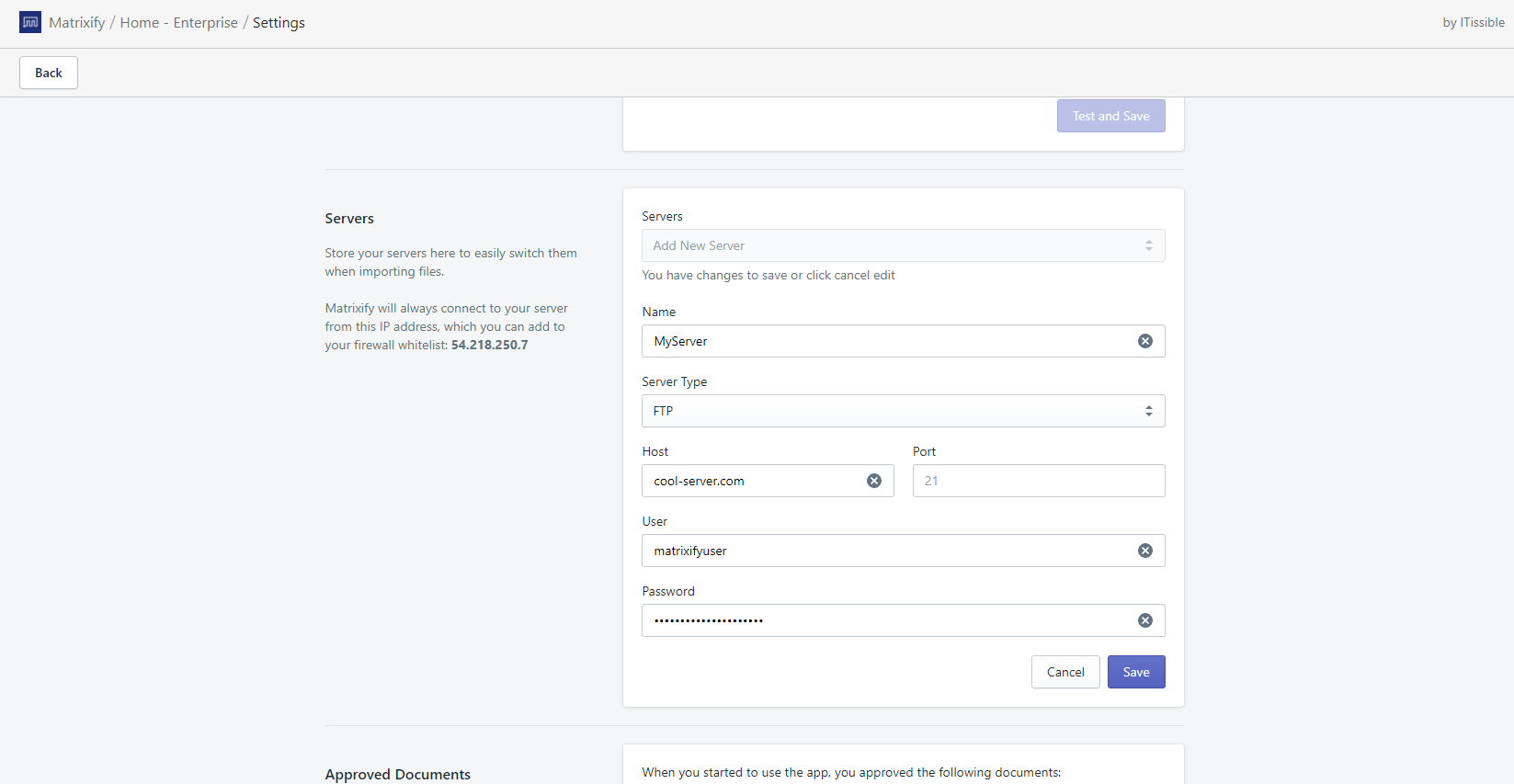This screenshot has width=1514, height=784.
Task: Click the Matrixify logo icon
Action: [30, 22]
